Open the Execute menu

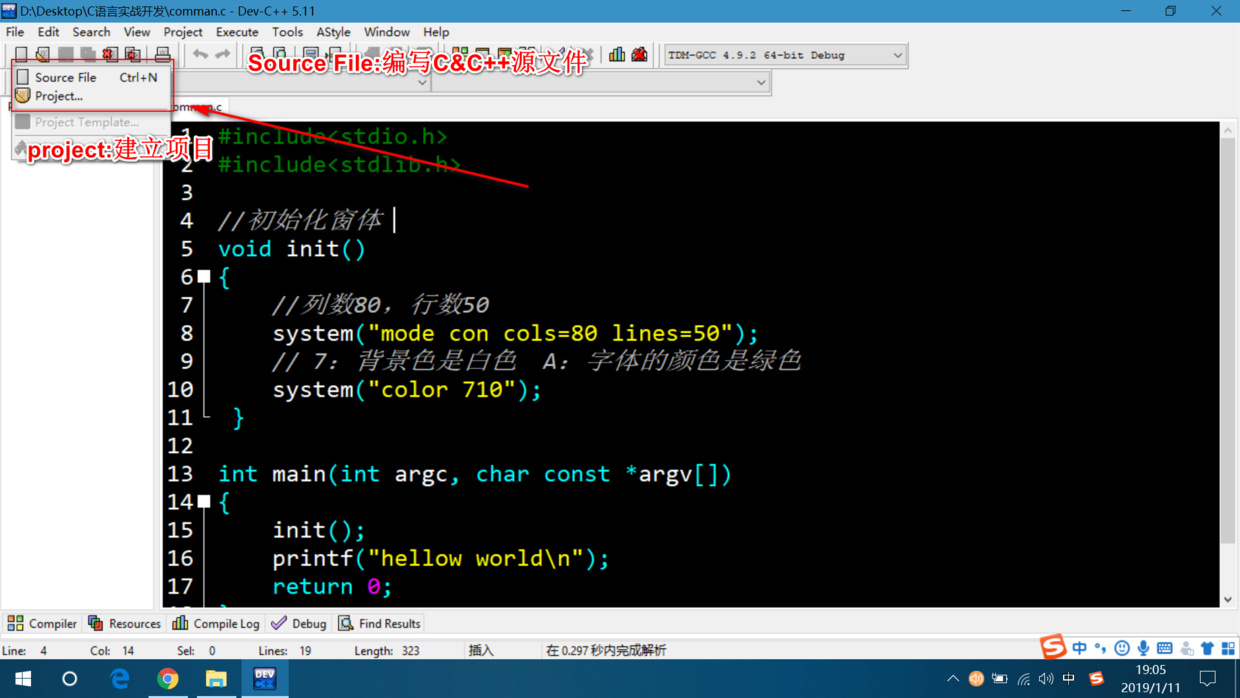point(237,32)
